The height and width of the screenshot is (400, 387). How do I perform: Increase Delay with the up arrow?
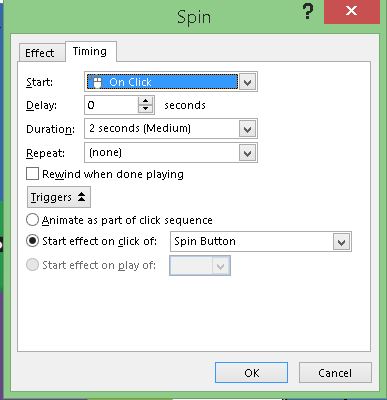145,101
